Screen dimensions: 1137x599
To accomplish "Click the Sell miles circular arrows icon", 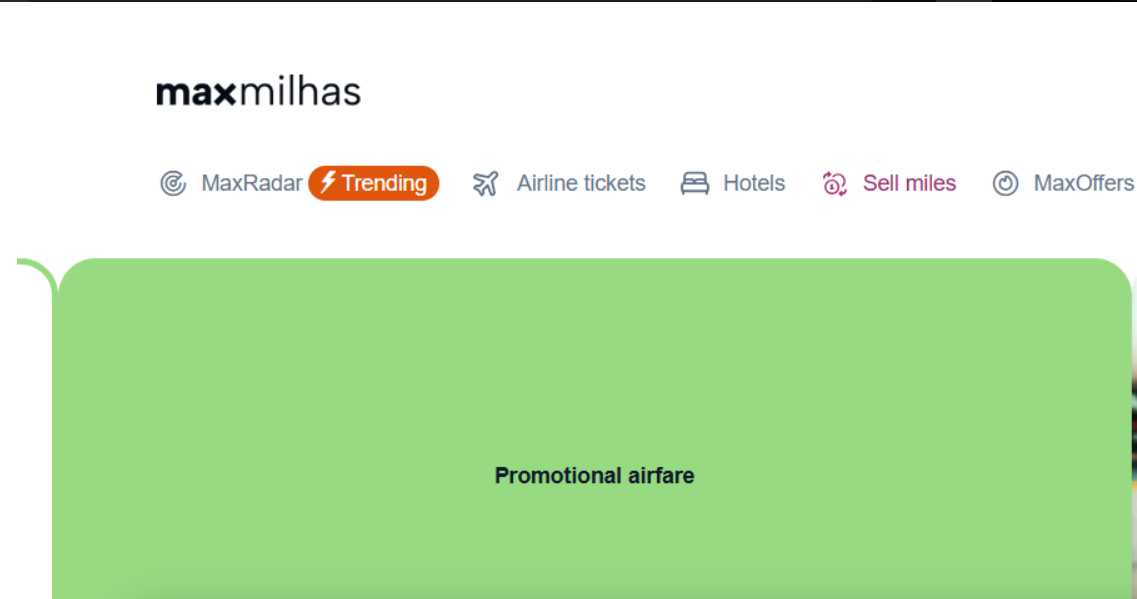I will 835,183.
